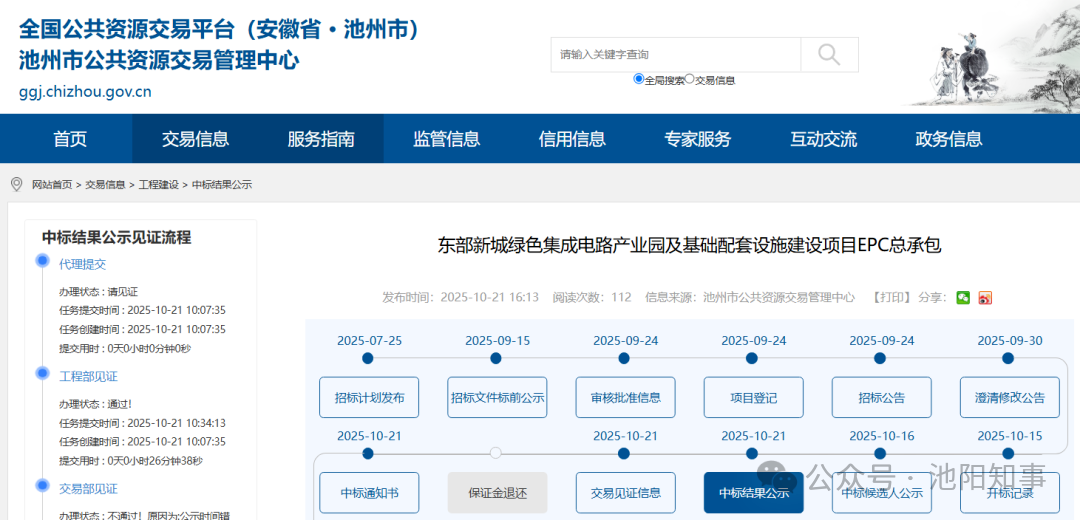Click the 工程建设 breadcrumb link
The image size is (1080, 520).
[x=158, y=185]
